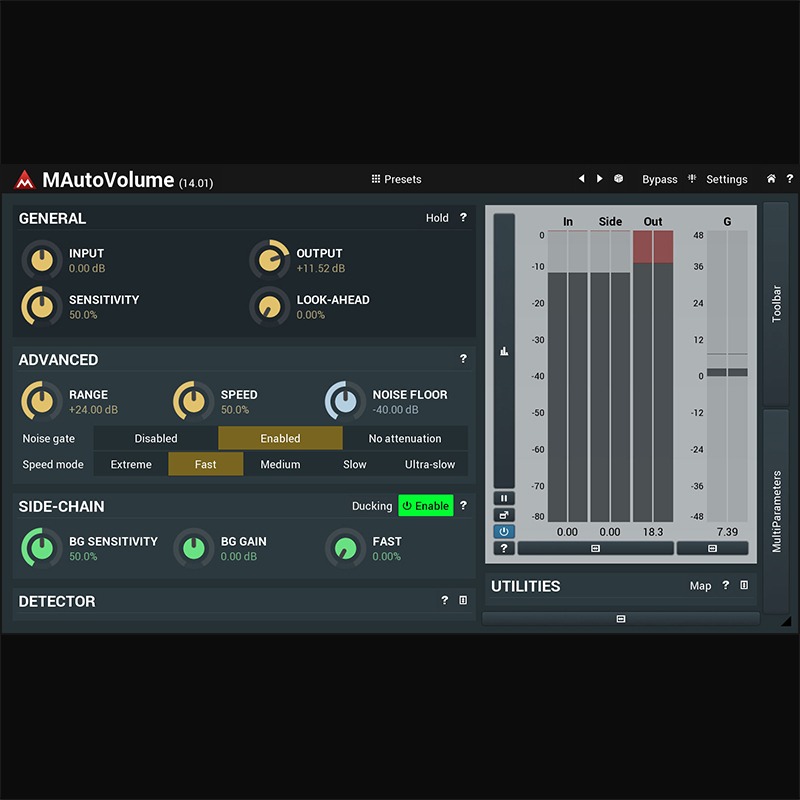The image size is (800, 800).
Task: Click the channel mode icon beside Settings
Action: [x=692, y=179]
